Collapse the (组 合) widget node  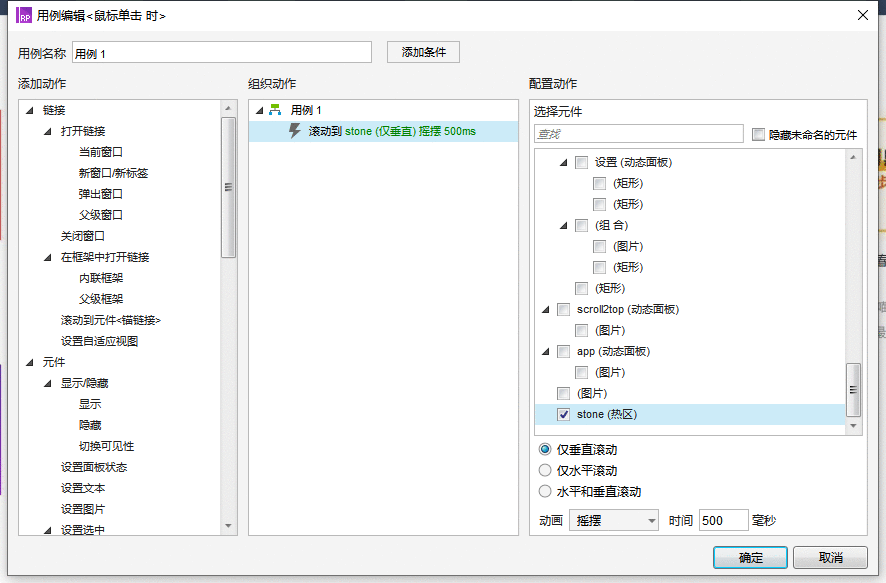pos(563,226)
